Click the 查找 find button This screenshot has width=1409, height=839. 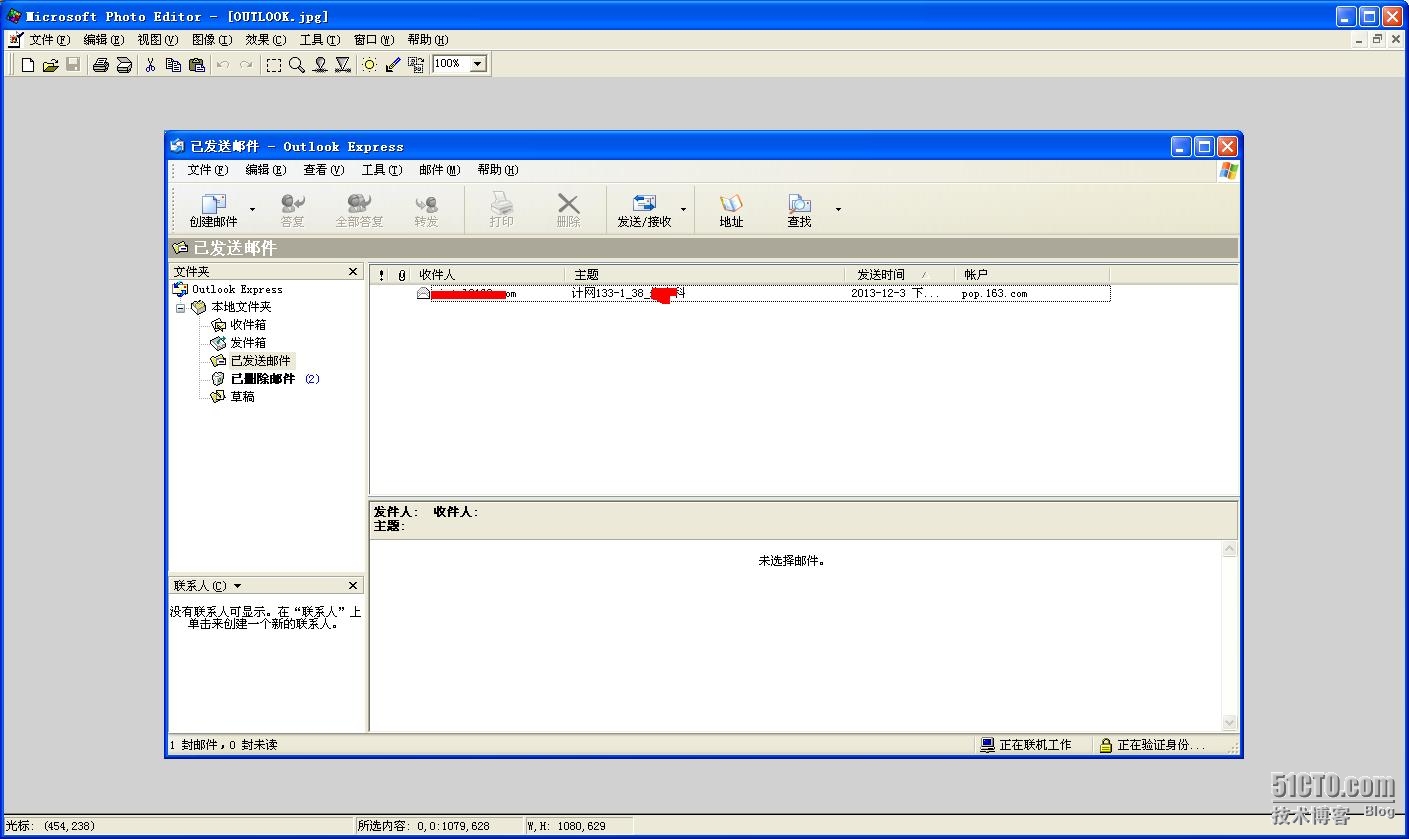tap(799, 210)
